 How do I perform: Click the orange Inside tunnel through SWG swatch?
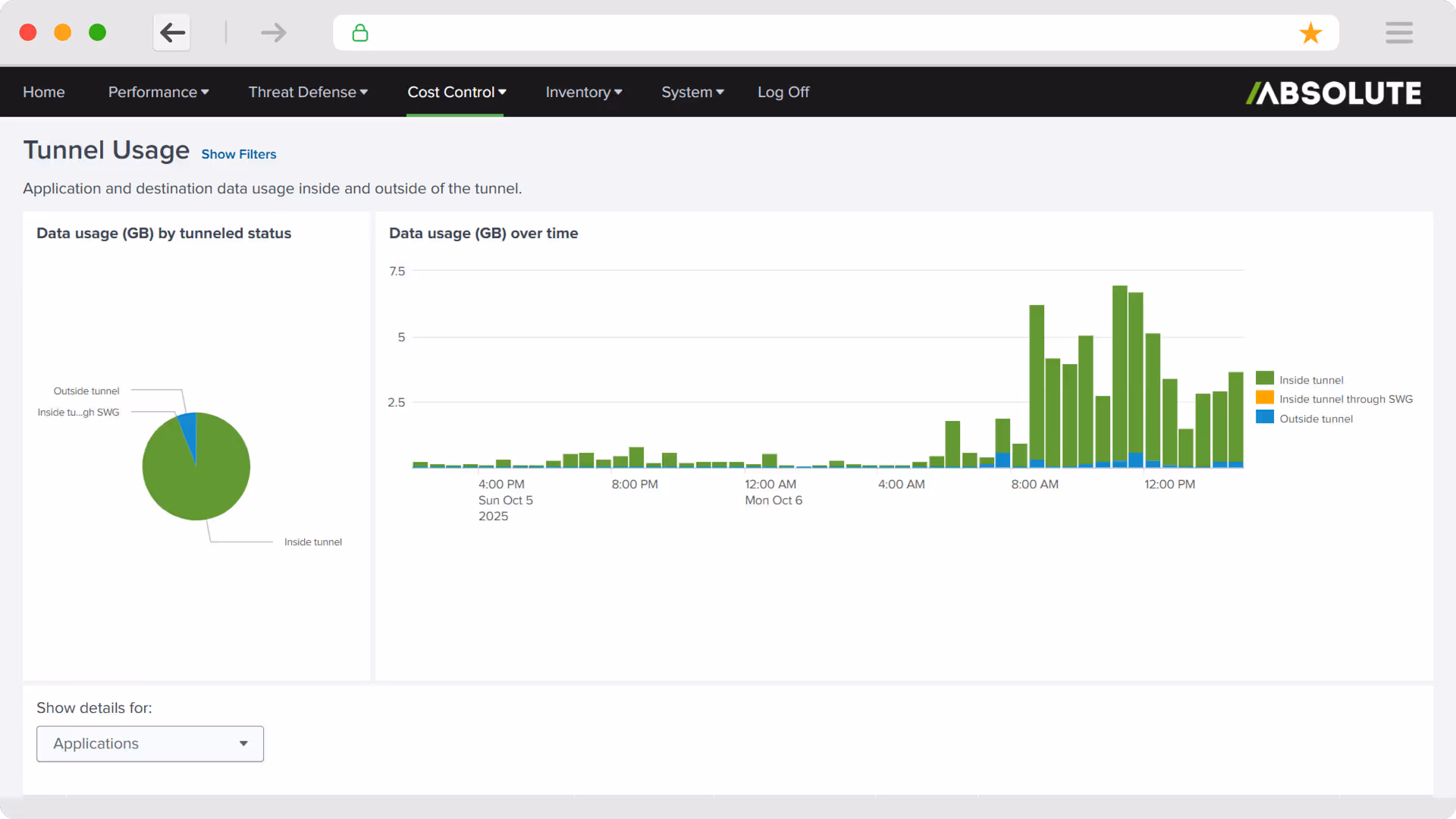(1264, 398)
